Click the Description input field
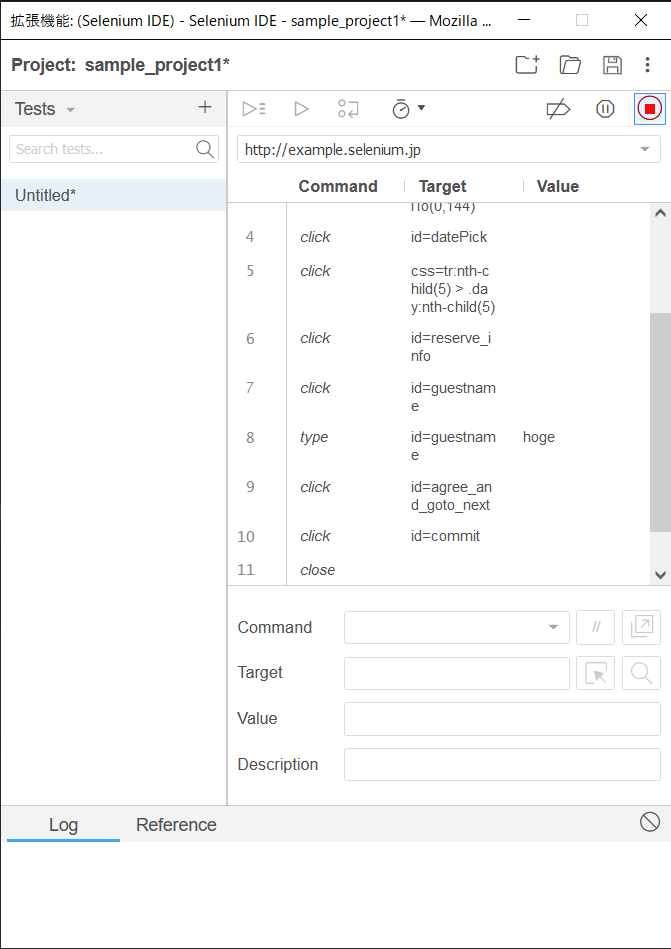 point(502,764)
